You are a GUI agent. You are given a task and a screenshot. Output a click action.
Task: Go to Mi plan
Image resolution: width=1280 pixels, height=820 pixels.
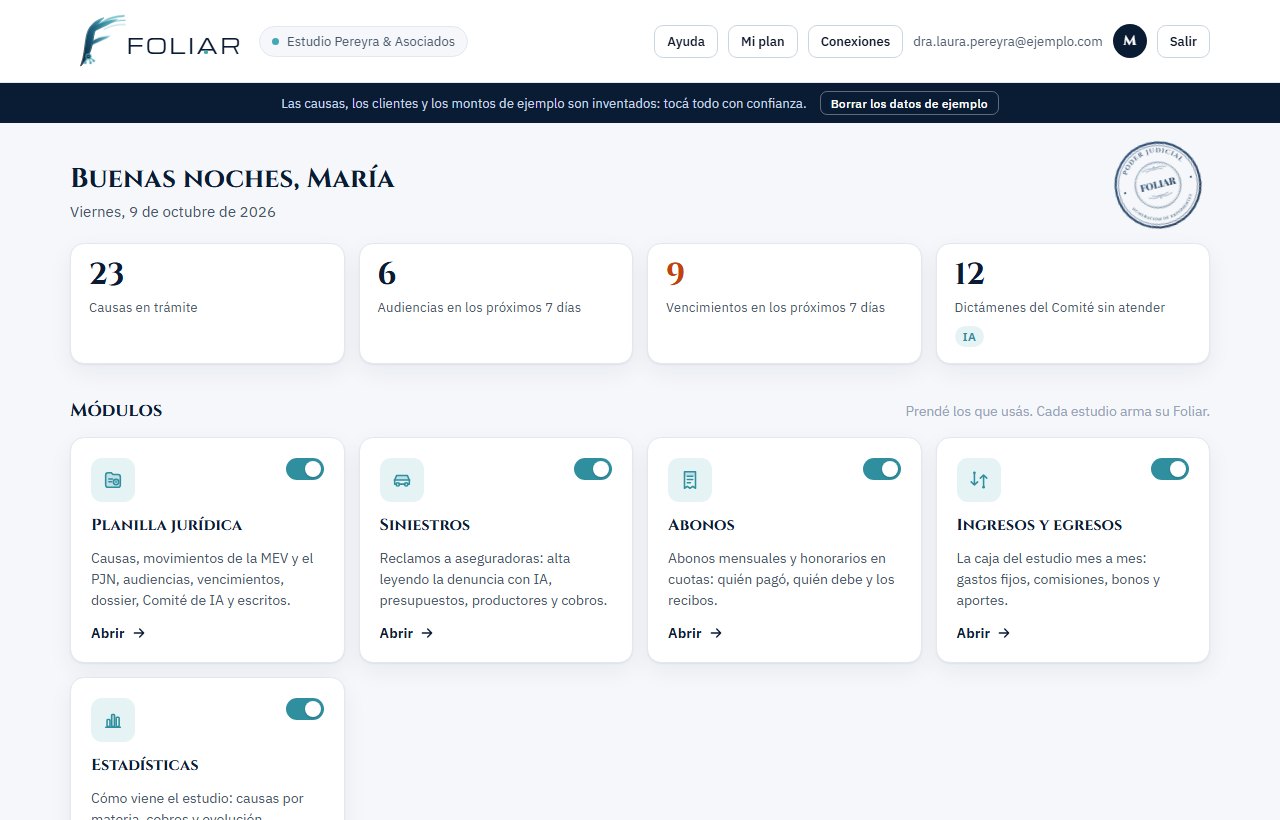[763, 42]
